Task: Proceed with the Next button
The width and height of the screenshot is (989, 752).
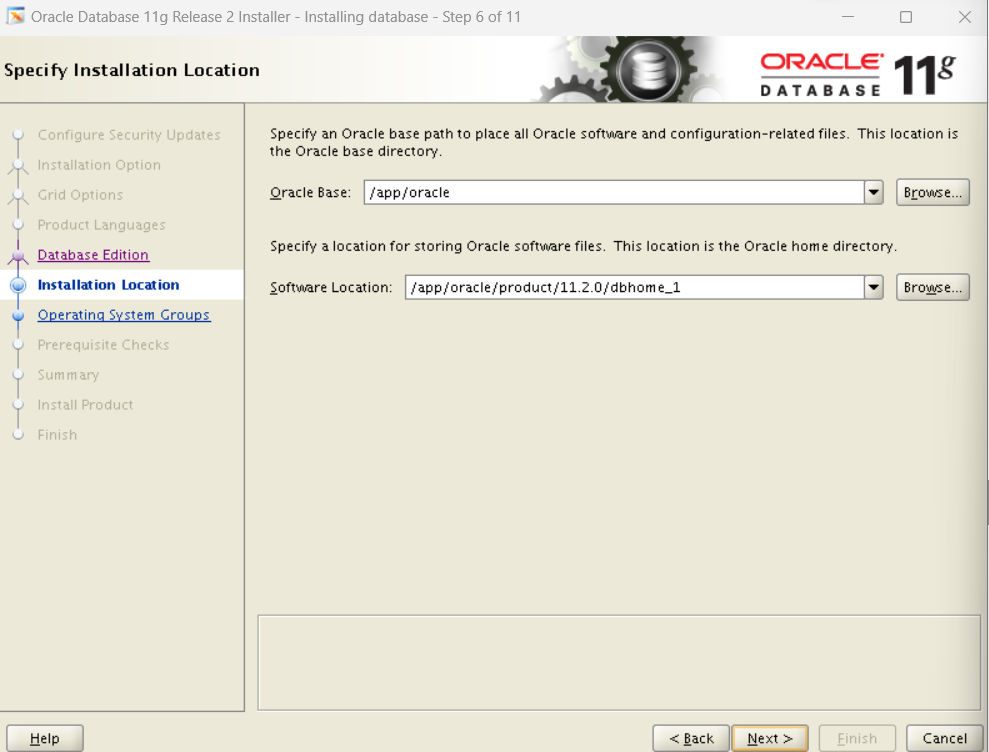Action: [x=770, y=738]
